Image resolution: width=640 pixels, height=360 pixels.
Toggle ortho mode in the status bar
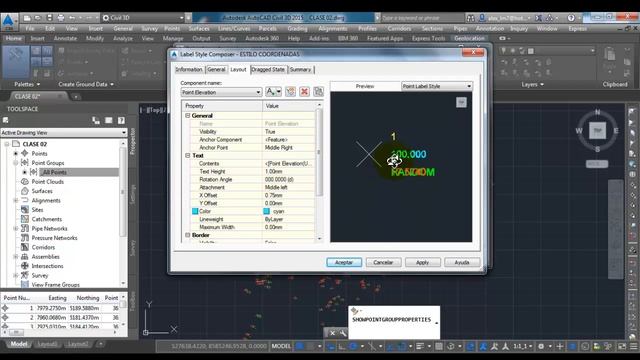pos(342,346)
